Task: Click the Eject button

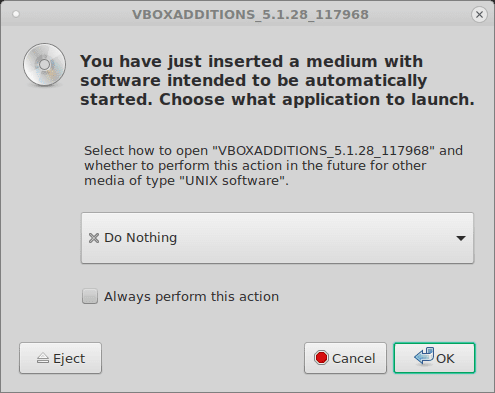Action: [60, 358]
